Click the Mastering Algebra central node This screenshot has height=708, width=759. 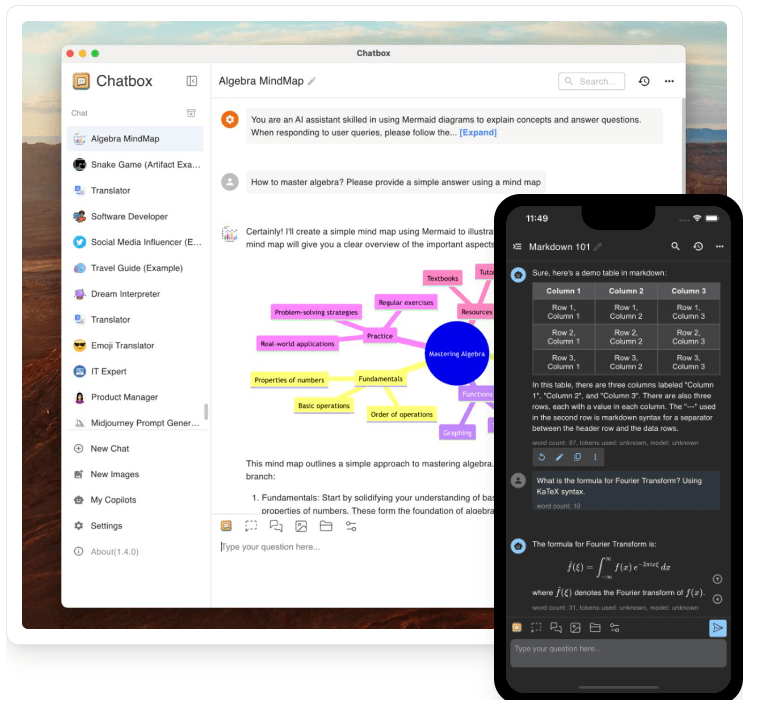[457, 354]
